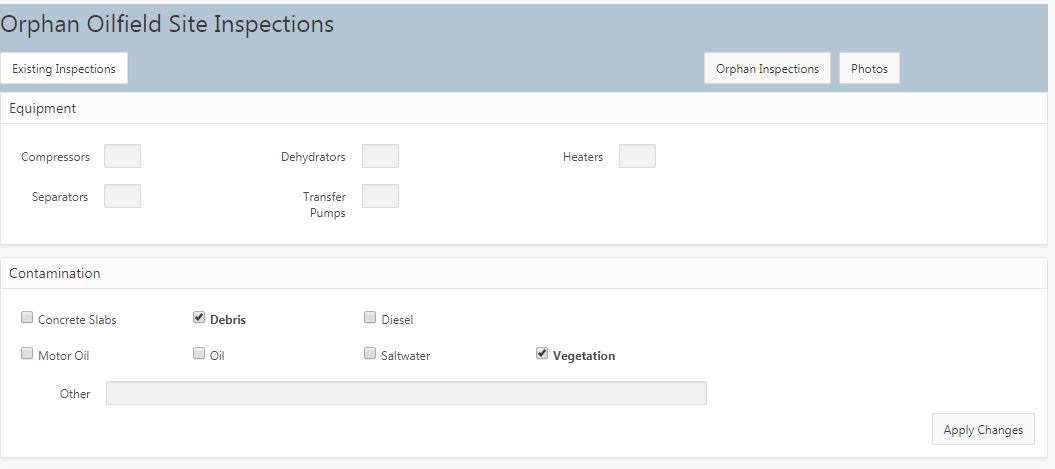Enable the Diesel checkbox

click(371, 318)
